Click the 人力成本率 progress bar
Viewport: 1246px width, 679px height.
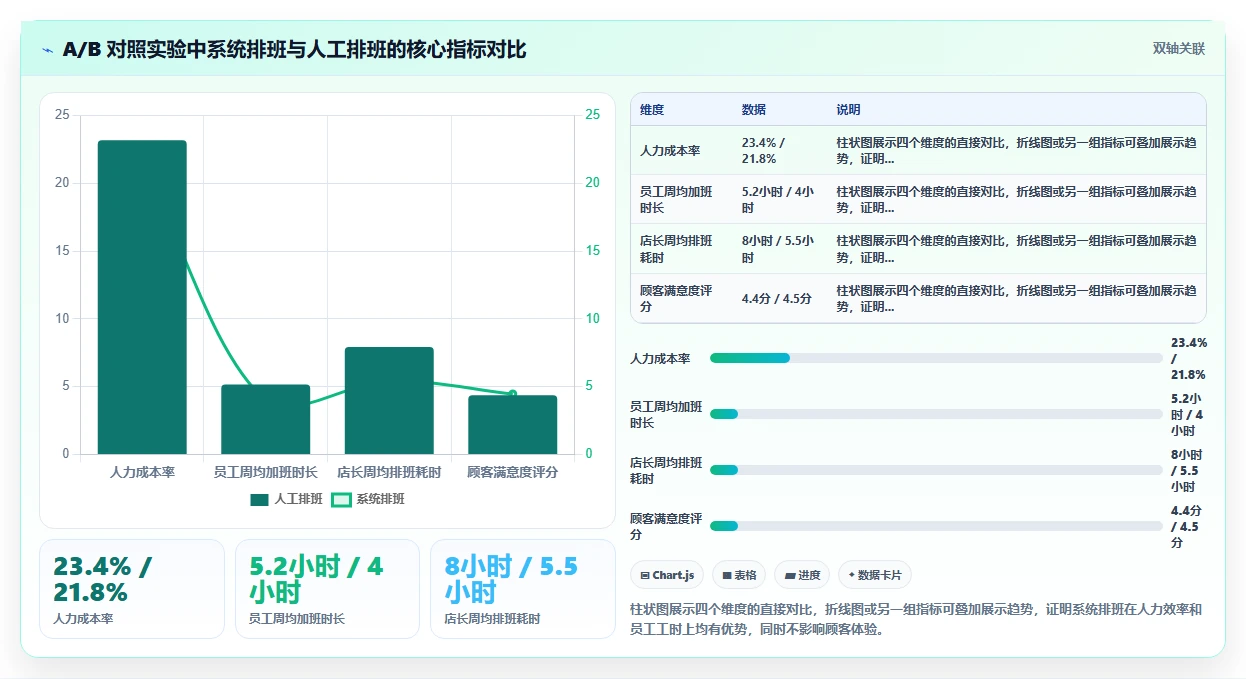936,358
